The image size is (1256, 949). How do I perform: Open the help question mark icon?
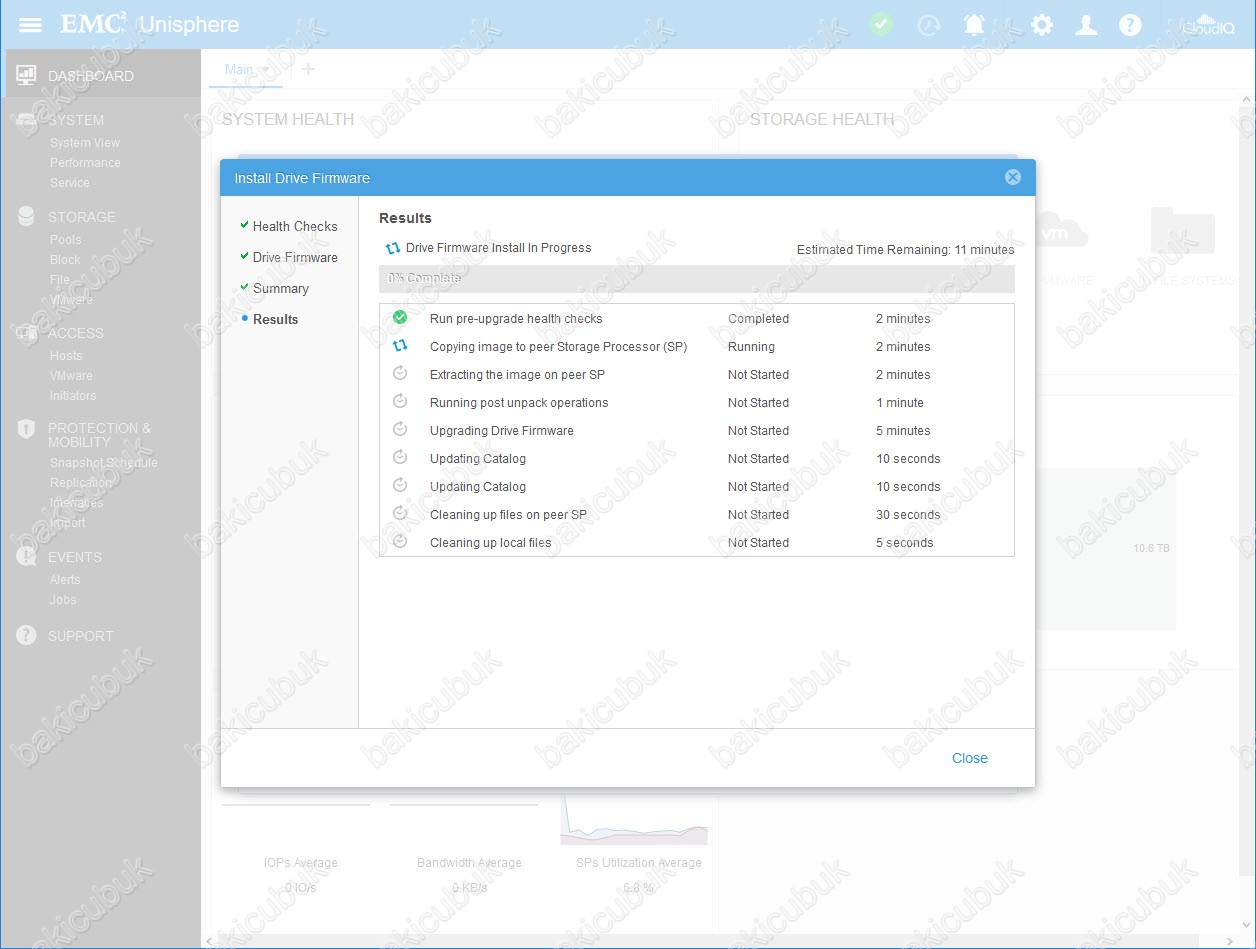tap(1130, 25)
